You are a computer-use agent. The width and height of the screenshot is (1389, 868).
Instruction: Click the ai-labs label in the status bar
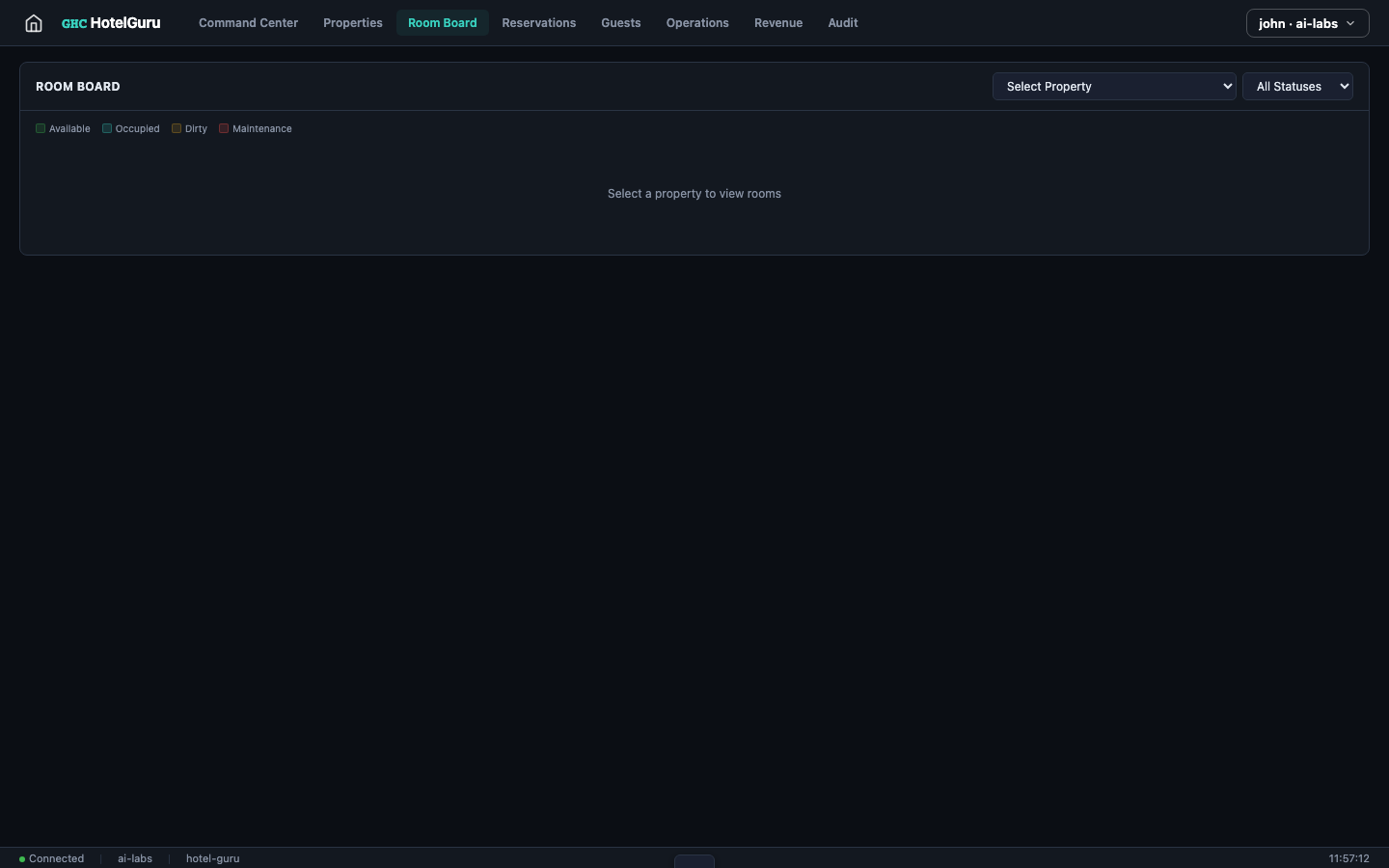click(135, 858)
